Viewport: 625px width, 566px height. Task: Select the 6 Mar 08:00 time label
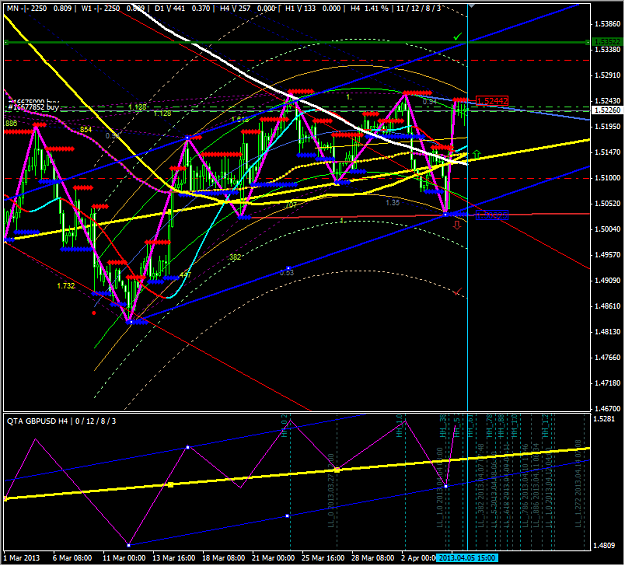pos(72,558)
